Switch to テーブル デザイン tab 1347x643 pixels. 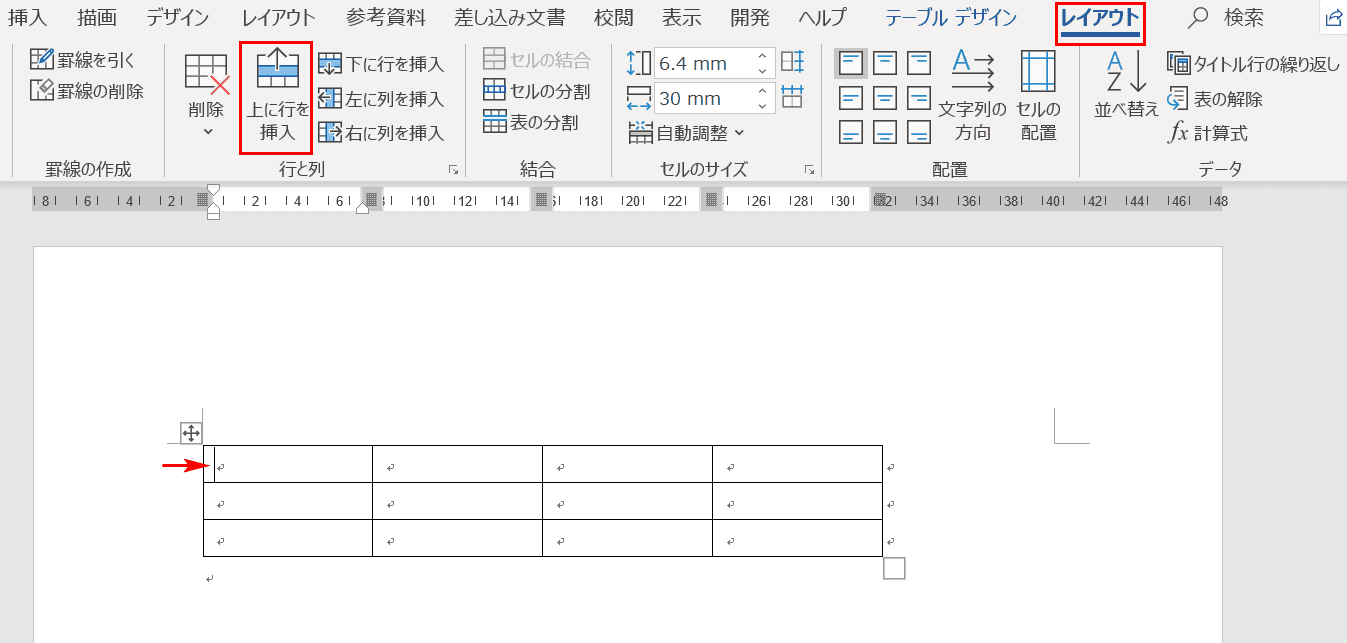tap(951, 17)
